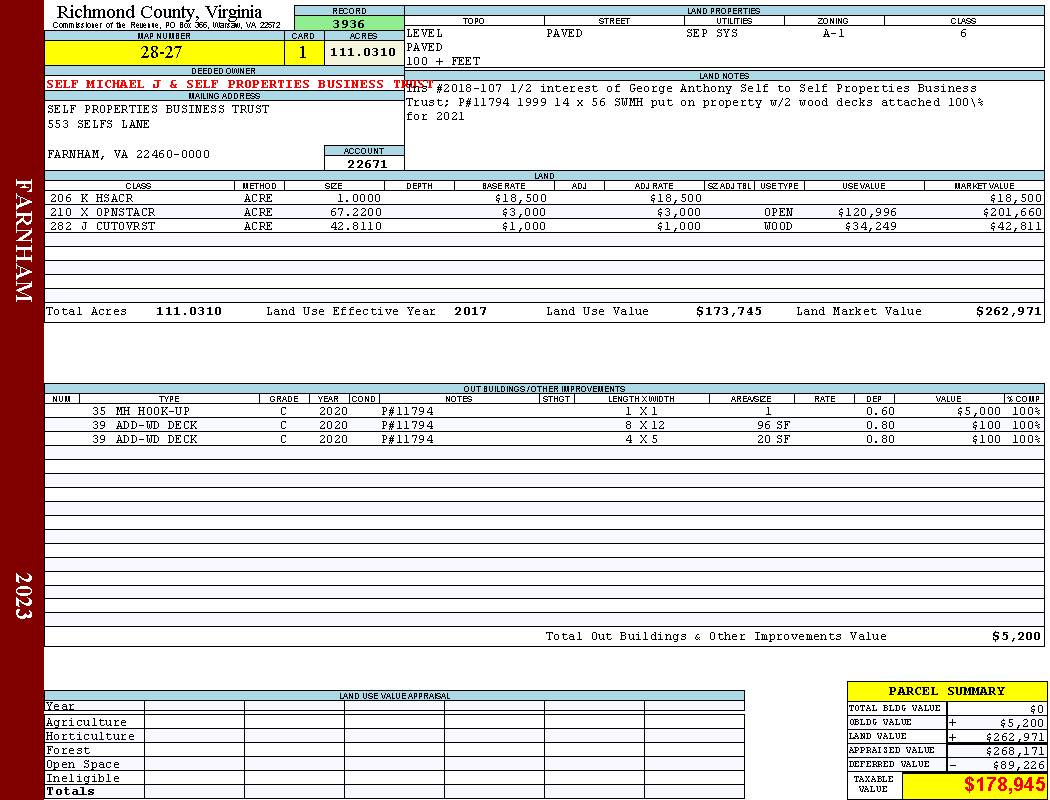Image resolution: width=1050 pixels, height=800 pixels.
Task: Click the Agriculture row label
Action: coord(86,722)
